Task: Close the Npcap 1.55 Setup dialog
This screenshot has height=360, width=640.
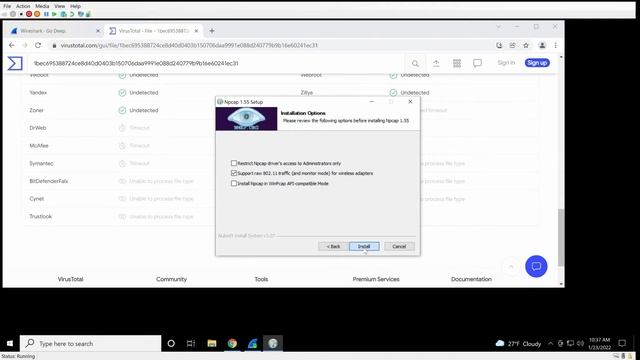Action: tap(410, 102)
